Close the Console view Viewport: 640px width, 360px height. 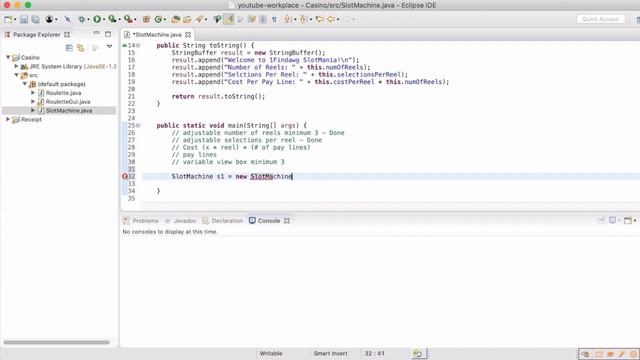287,220
